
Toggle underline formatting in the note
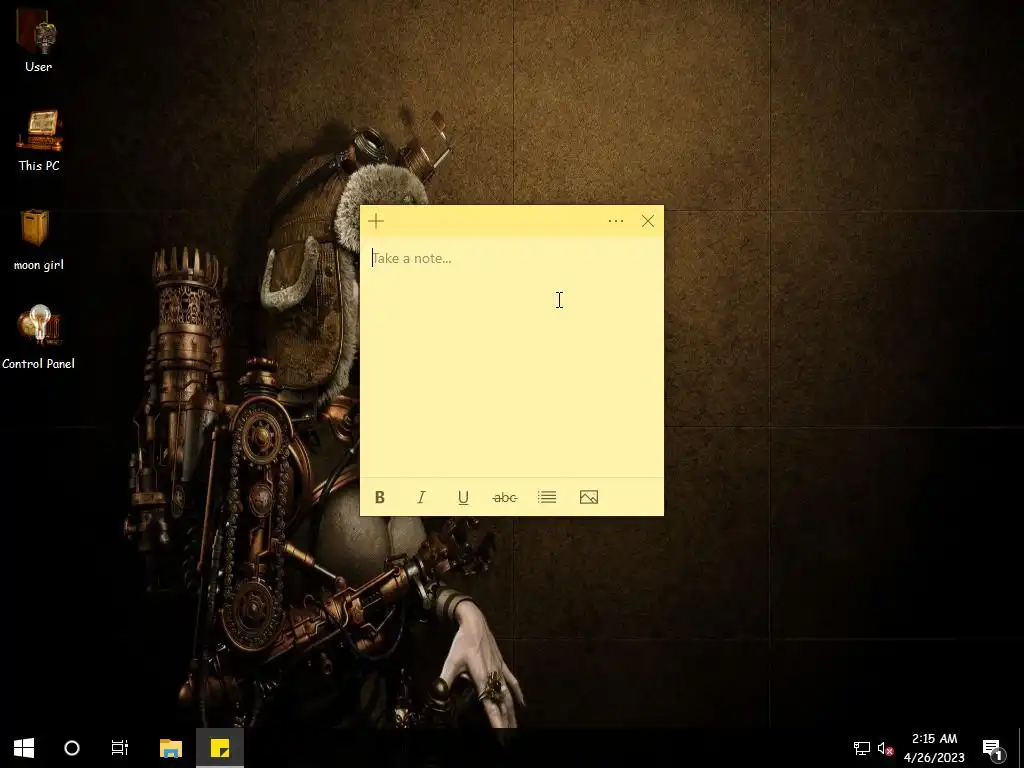(x=463, y=498)
